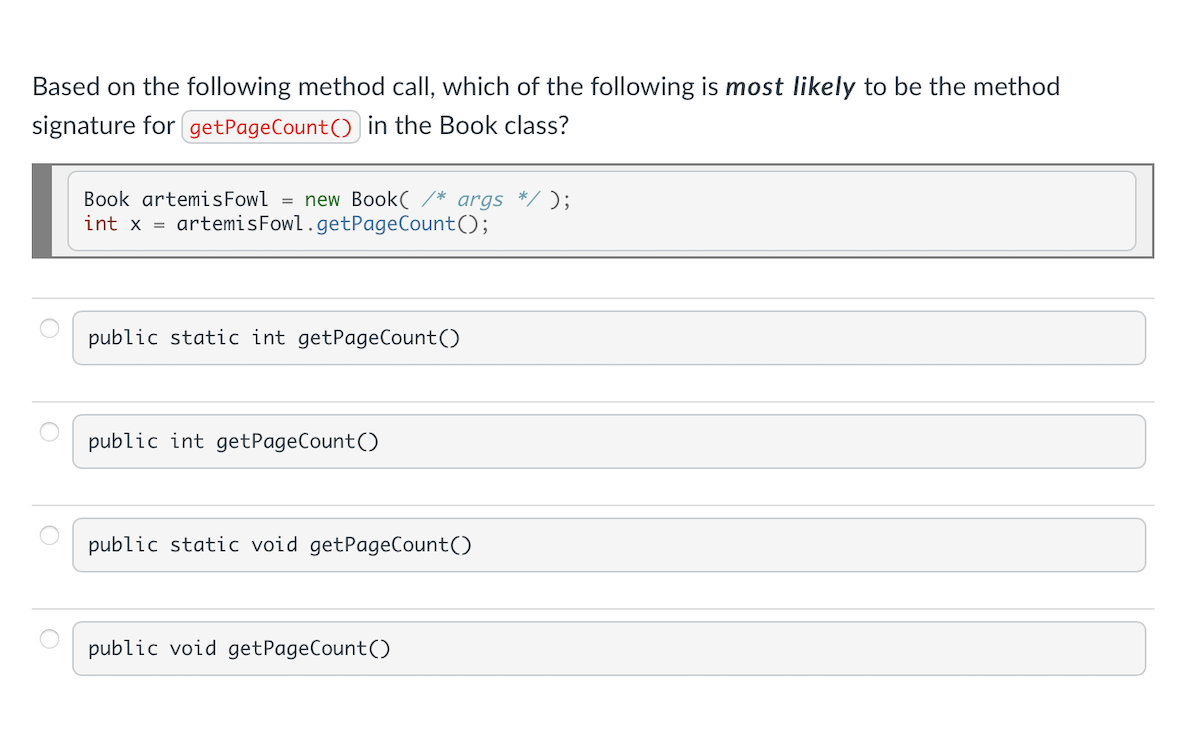The height and width of the screenshot is (740, 1184).
Task: Click the code line 'int x = artemisFowl.getPageCount();'
Action: click(286, 224)
